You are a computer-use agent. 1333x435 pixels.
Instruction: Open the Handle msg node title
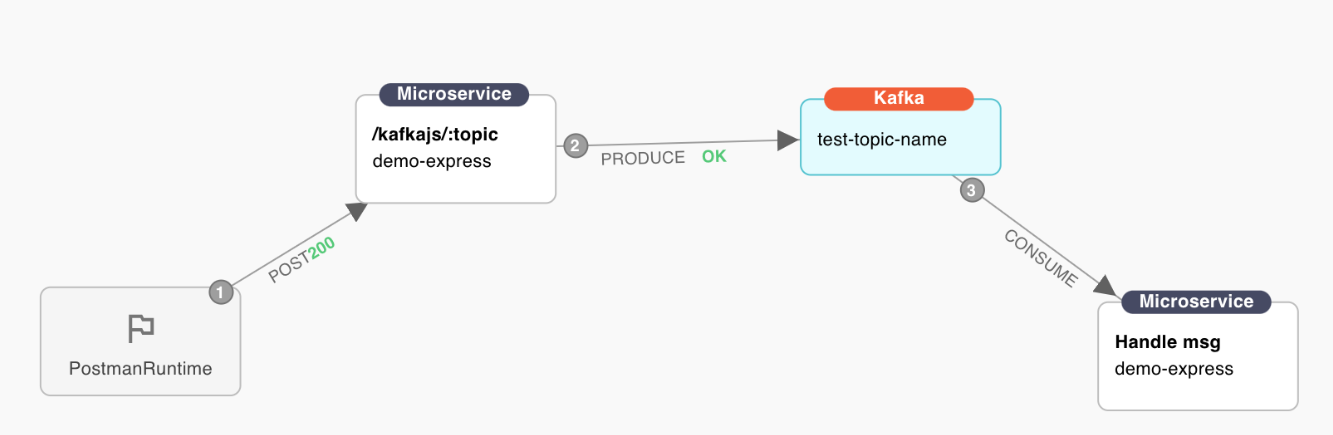pos(1168,342)
